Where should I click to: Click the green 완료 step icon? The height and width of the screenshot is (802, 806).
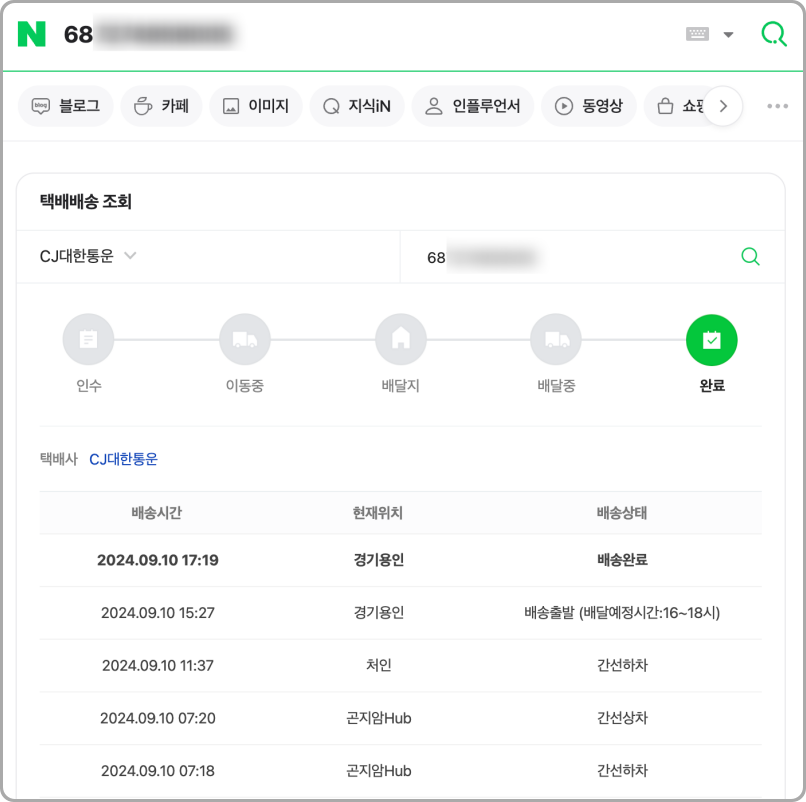pos(711,340)
